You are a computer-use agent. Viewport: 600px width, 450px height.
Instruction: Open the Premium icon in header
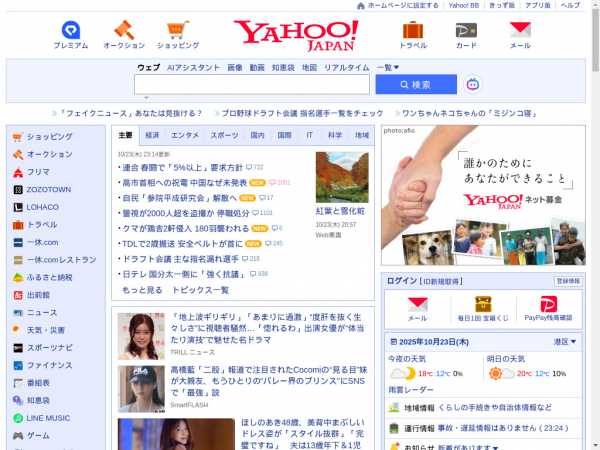(x=71, y=30)
